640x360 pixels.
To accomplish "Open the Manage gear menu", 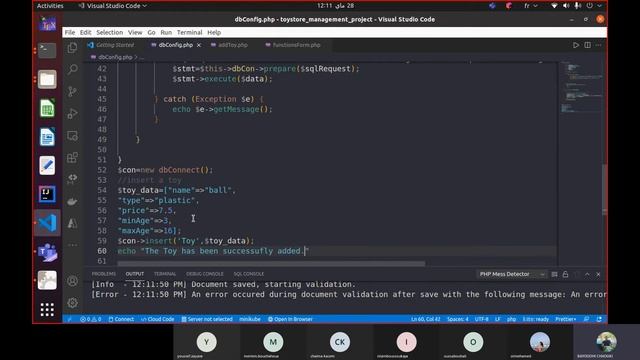I will point(73,302).
